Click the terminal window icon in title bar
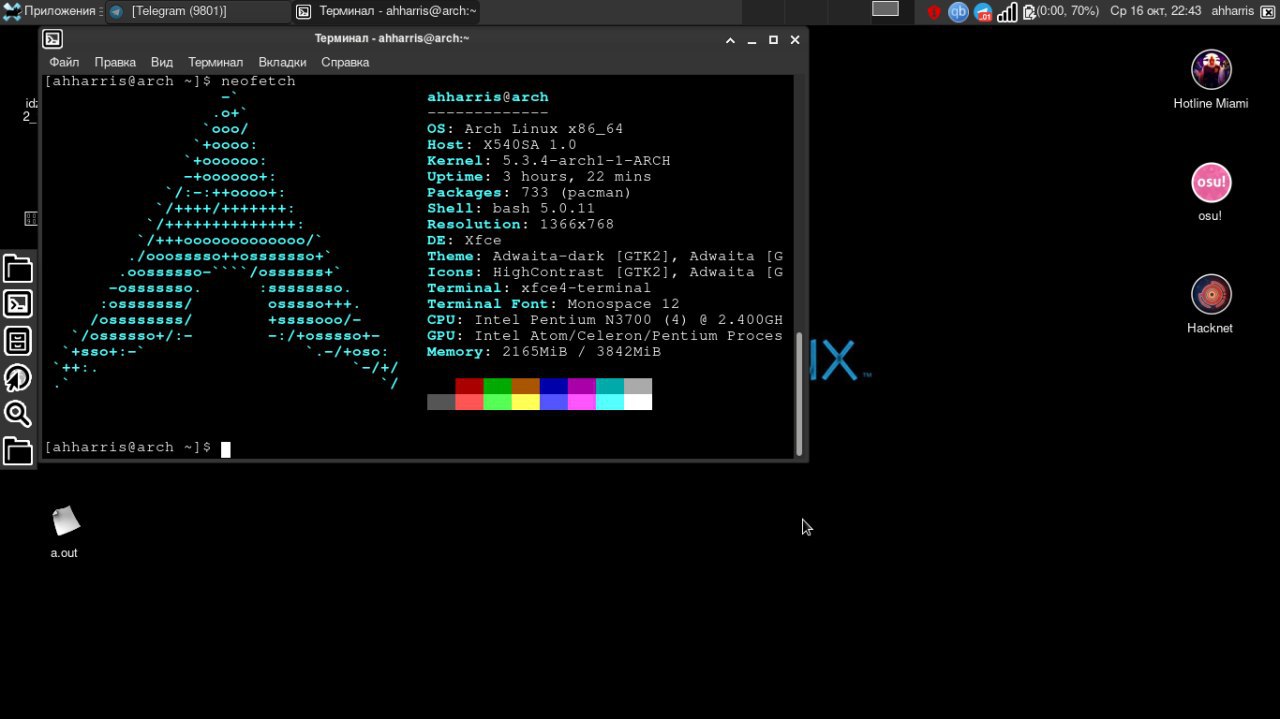Screen dimensions: 1280x719 click(x=53, y=39)
